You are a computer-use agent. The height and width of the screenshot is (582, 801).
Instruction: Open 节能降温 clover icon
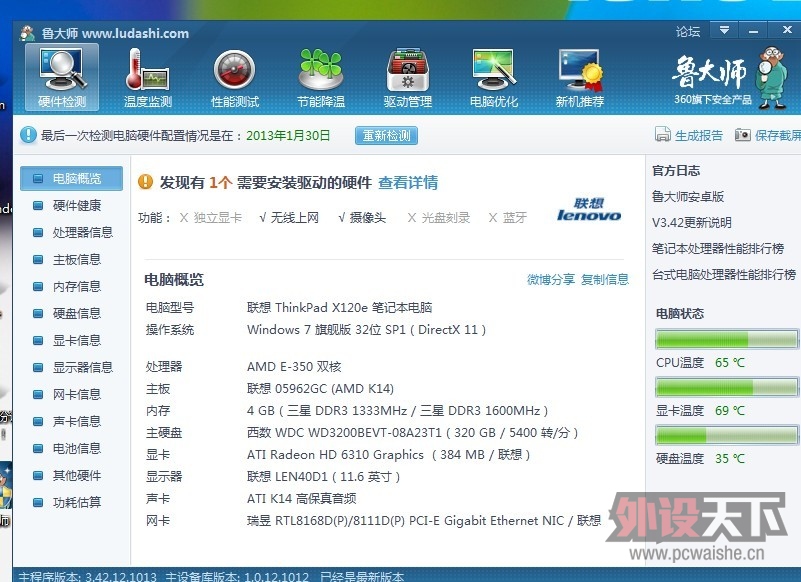[x=321, y=77]
